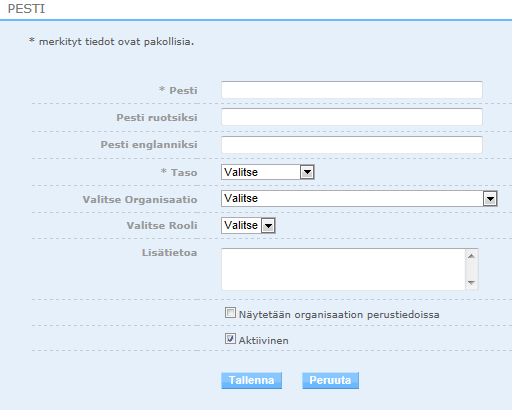This screenshot has height=410, width=512.
Task: Click the PESTI header title
Action: 26,9
